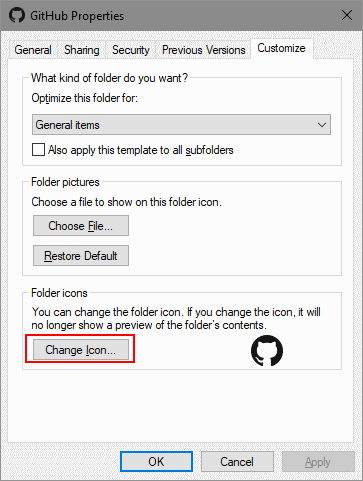Tick the apply template to subfolders checkbox

point(38,150)
